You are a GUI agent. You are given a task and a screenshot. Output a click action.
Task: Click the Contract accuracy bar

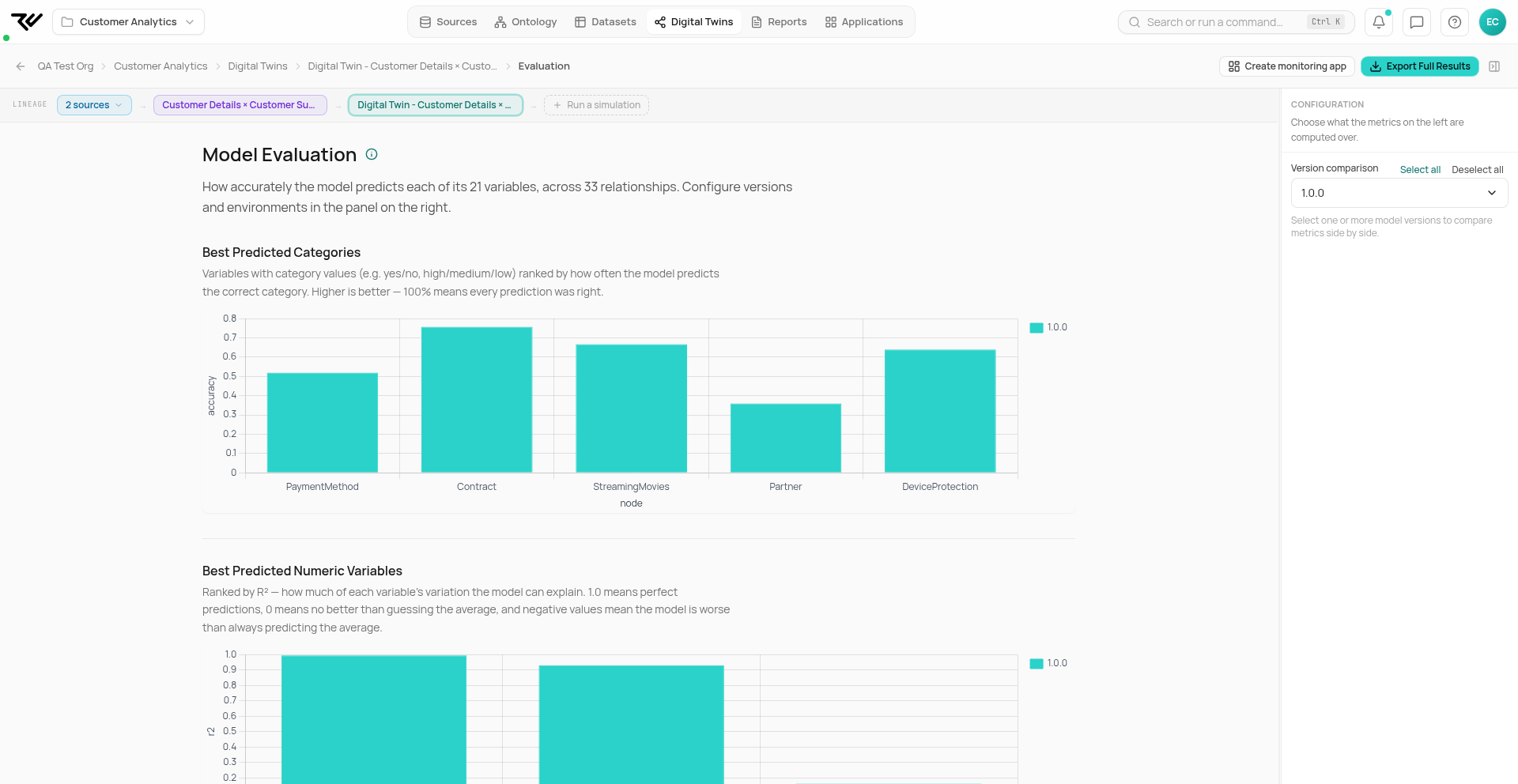[477, 400]
